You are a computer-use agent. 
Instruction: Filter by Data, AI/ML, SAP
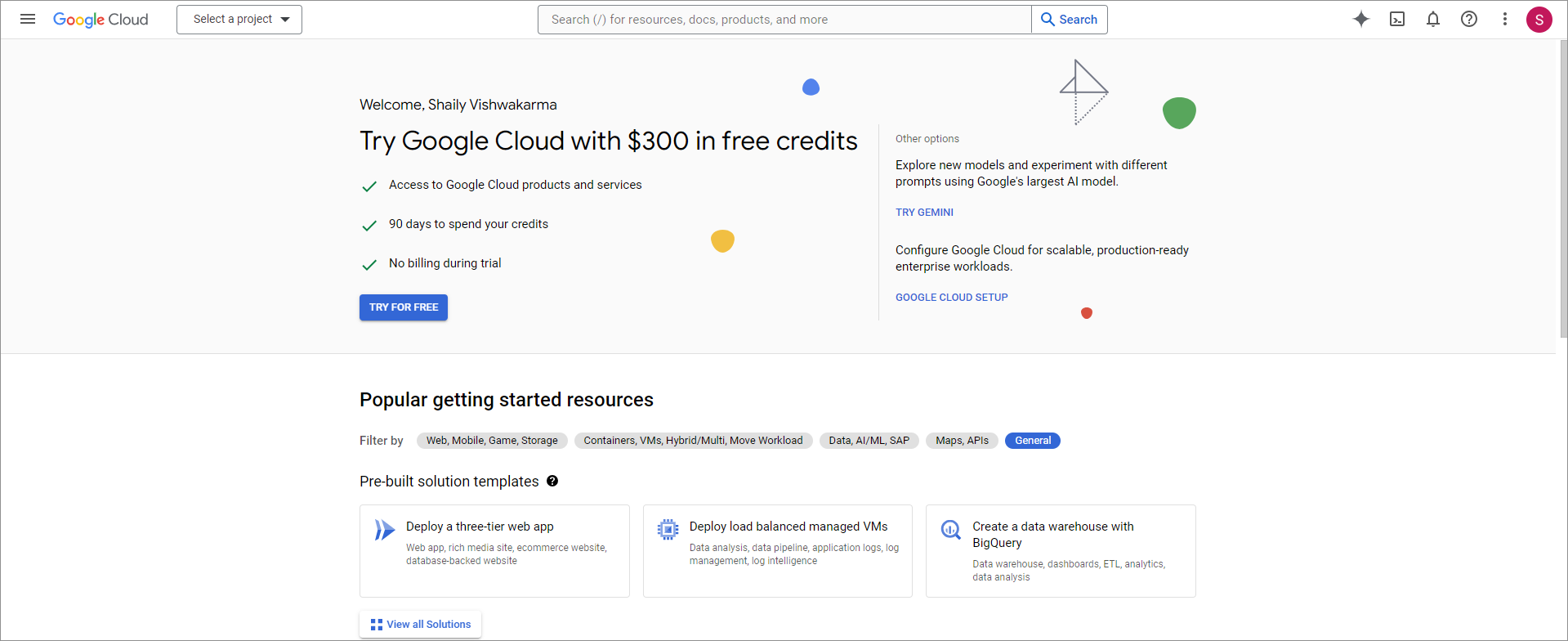(x=869, y=441)
